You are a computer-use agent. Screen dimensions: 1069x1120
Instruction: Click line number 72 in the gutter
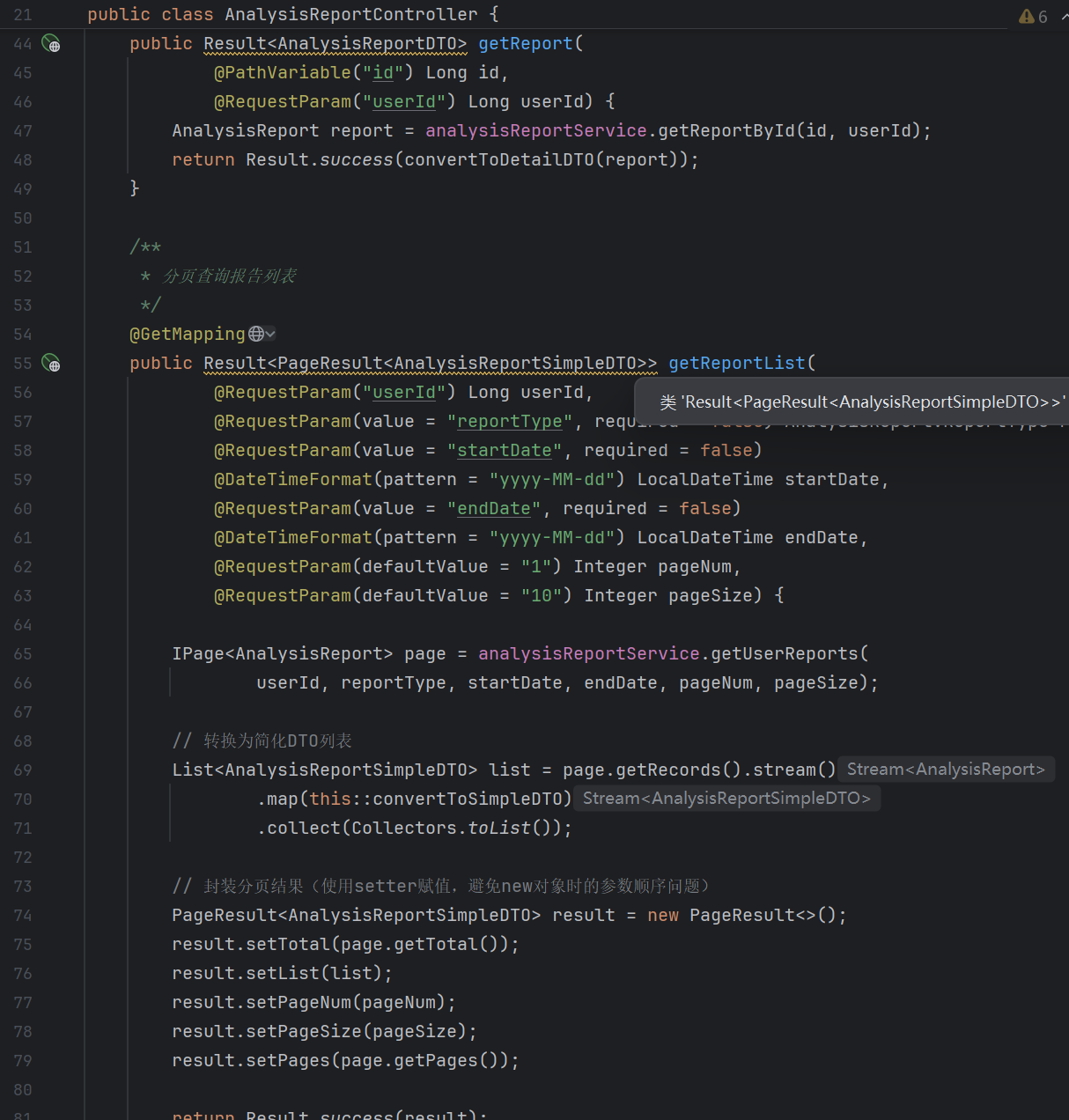(23, 858)
